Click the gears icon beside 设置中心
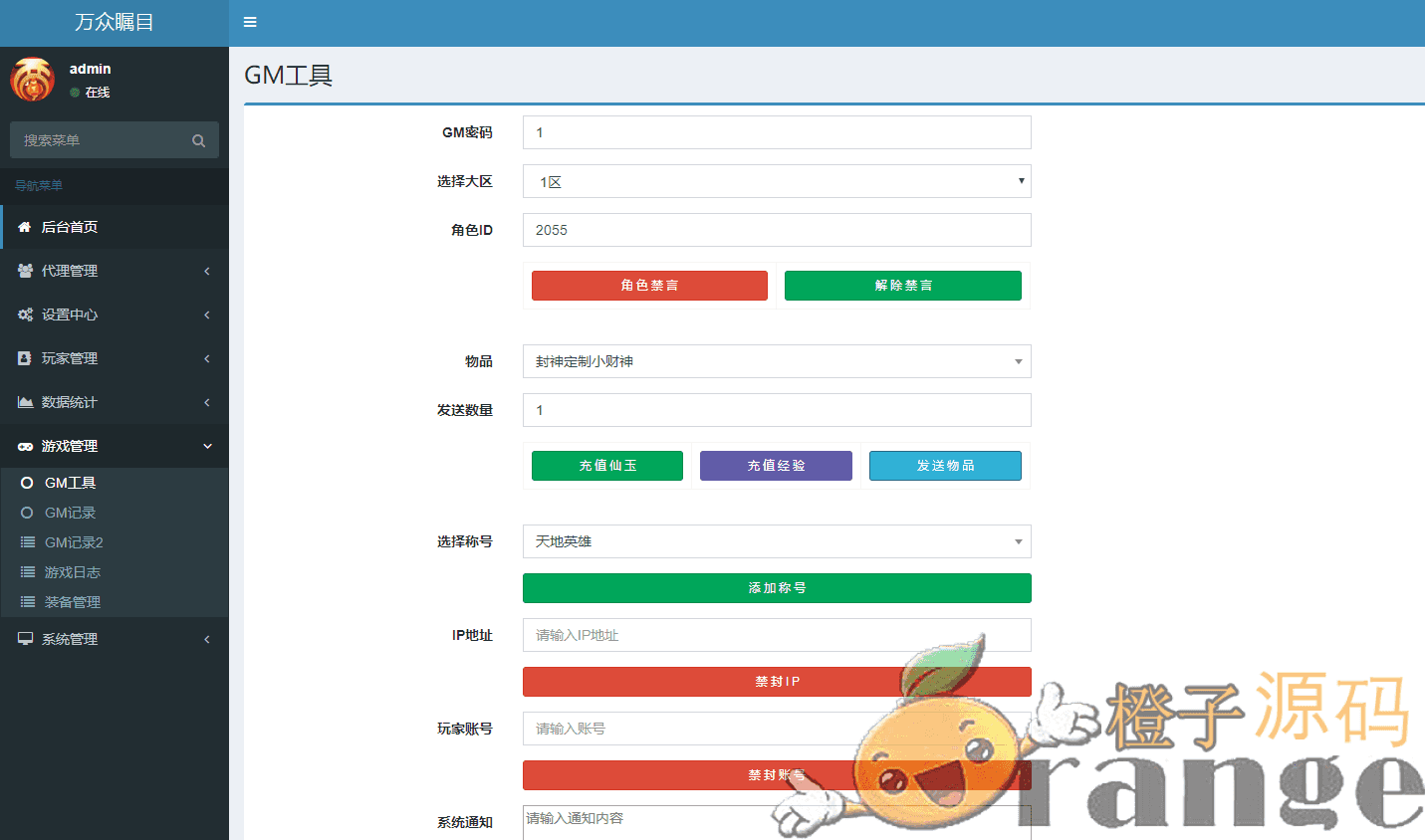 coord(25,315)
